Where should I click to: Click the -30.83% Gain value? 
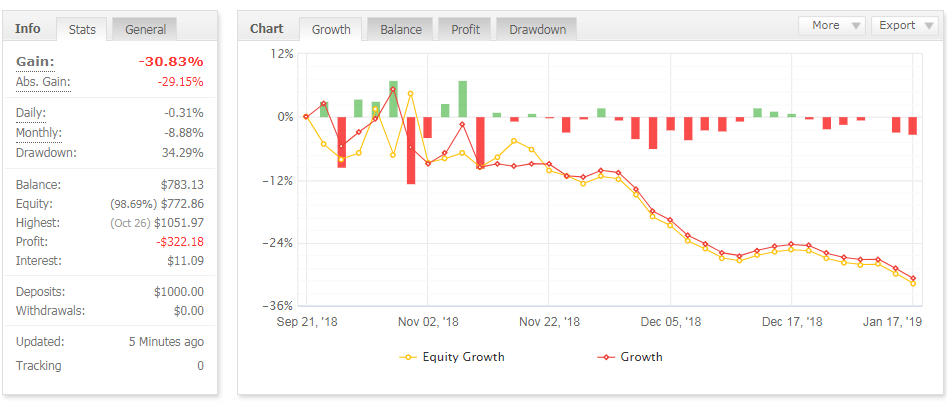(169, 62)
